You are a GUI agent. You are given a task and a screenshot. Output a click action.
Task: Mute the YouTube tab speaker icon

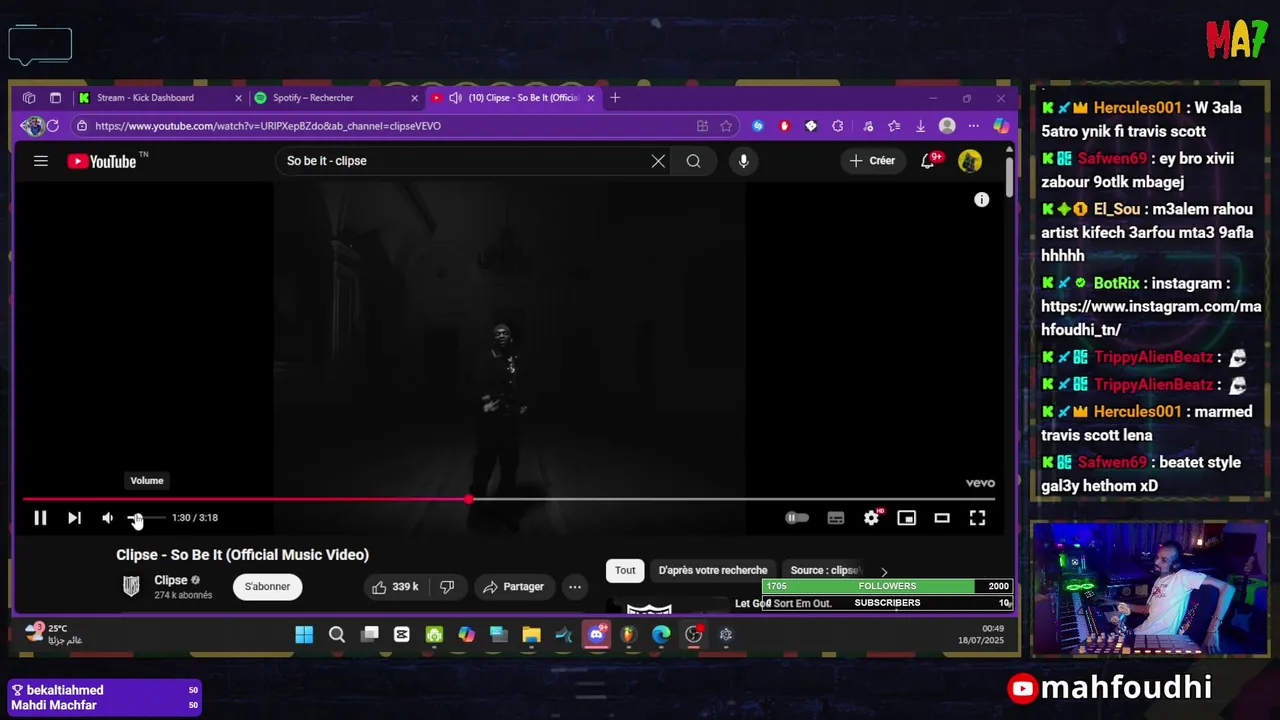455,98
